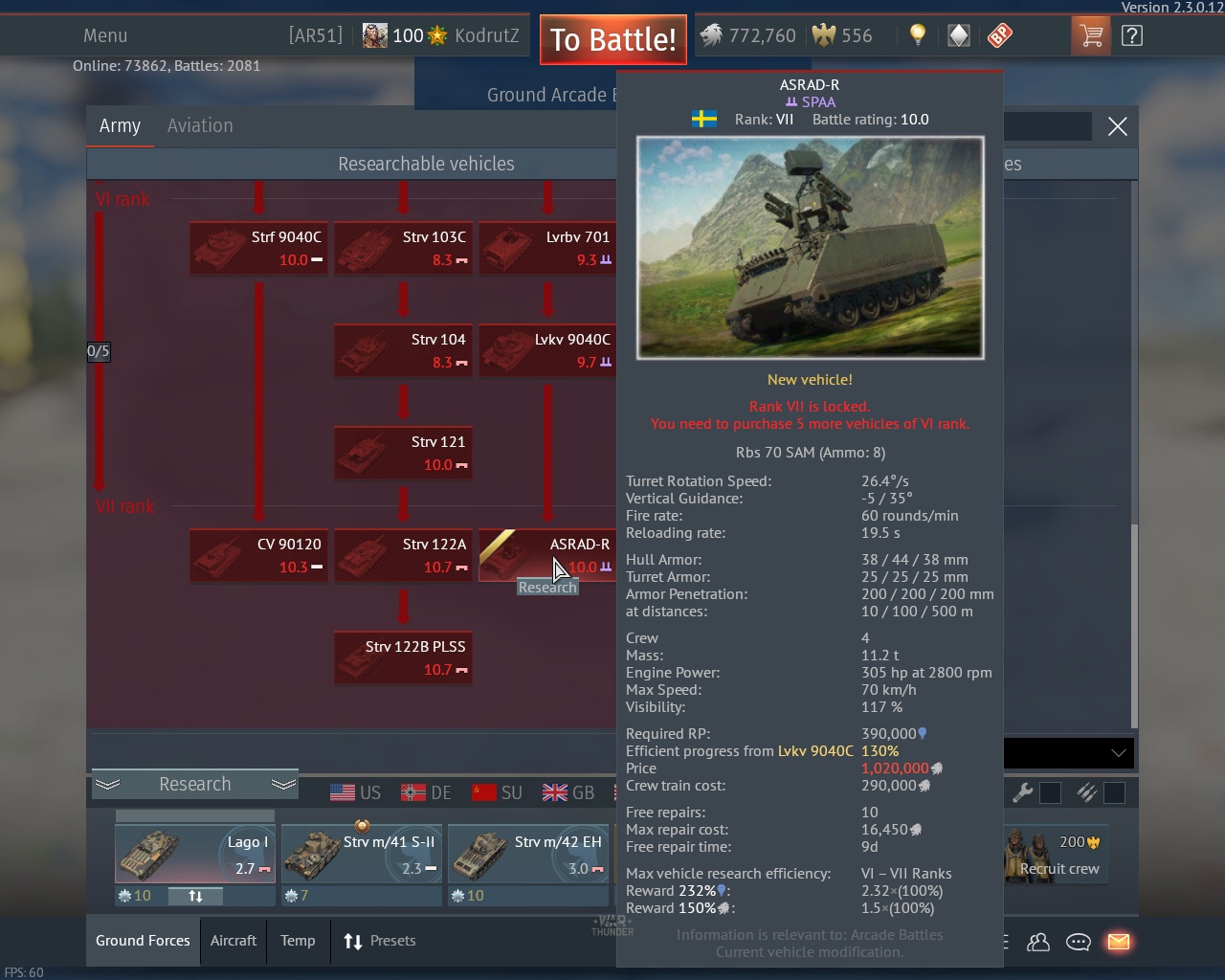Screen dimensions: 1225x980
Task: Click the swap arrows under Lago I
Action: coord(195,896)
